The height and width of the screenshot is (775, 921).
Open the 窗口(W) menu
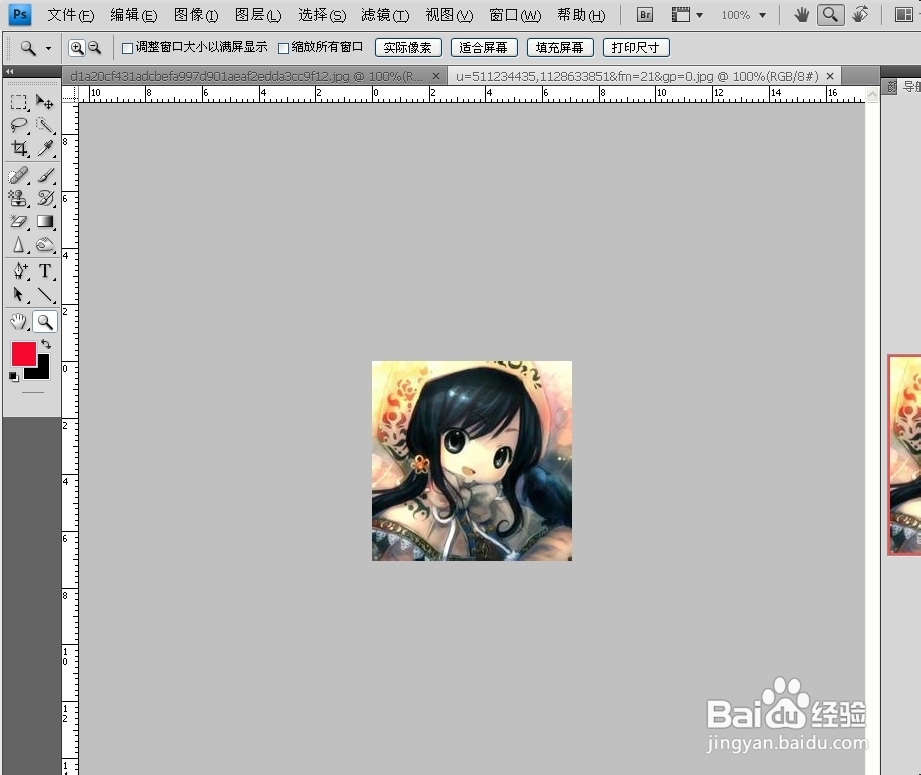515,15
